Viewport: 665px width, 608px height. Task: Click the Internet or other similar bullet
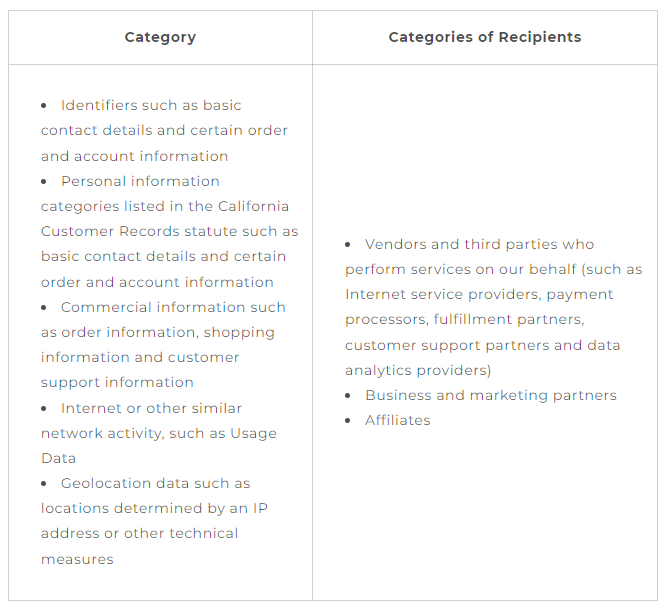159,433
